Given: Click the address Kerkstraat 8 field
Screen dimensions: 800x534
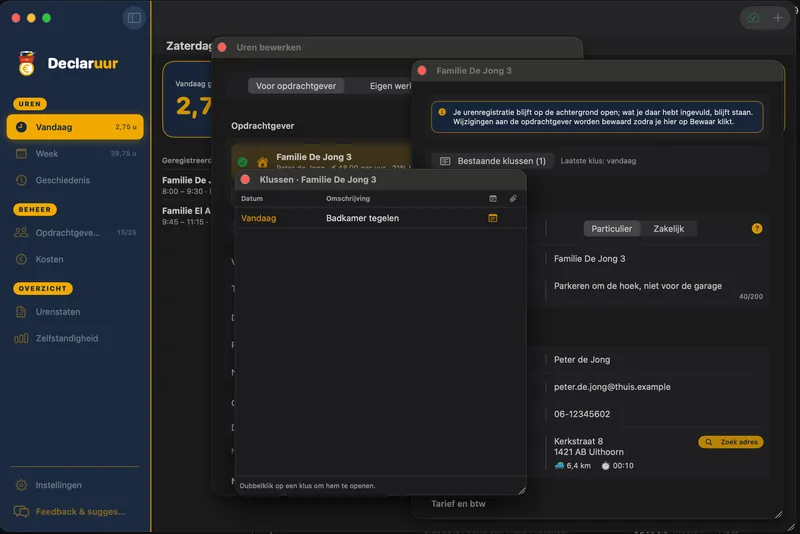Looking at the screenshot, I should pos(589,447).
